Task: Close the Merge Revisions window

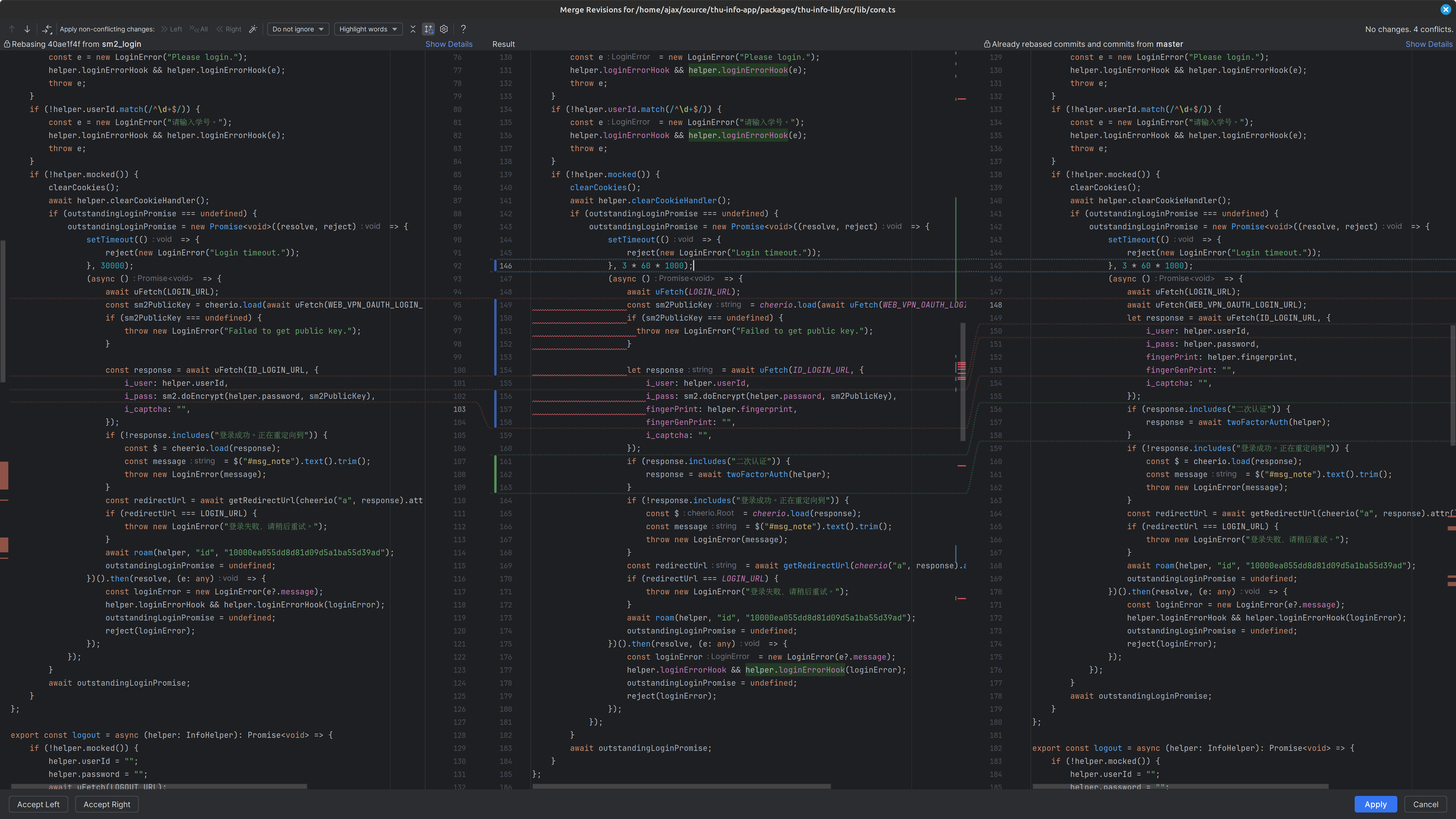Action: pyautogui.click(x=1445, y=9)
